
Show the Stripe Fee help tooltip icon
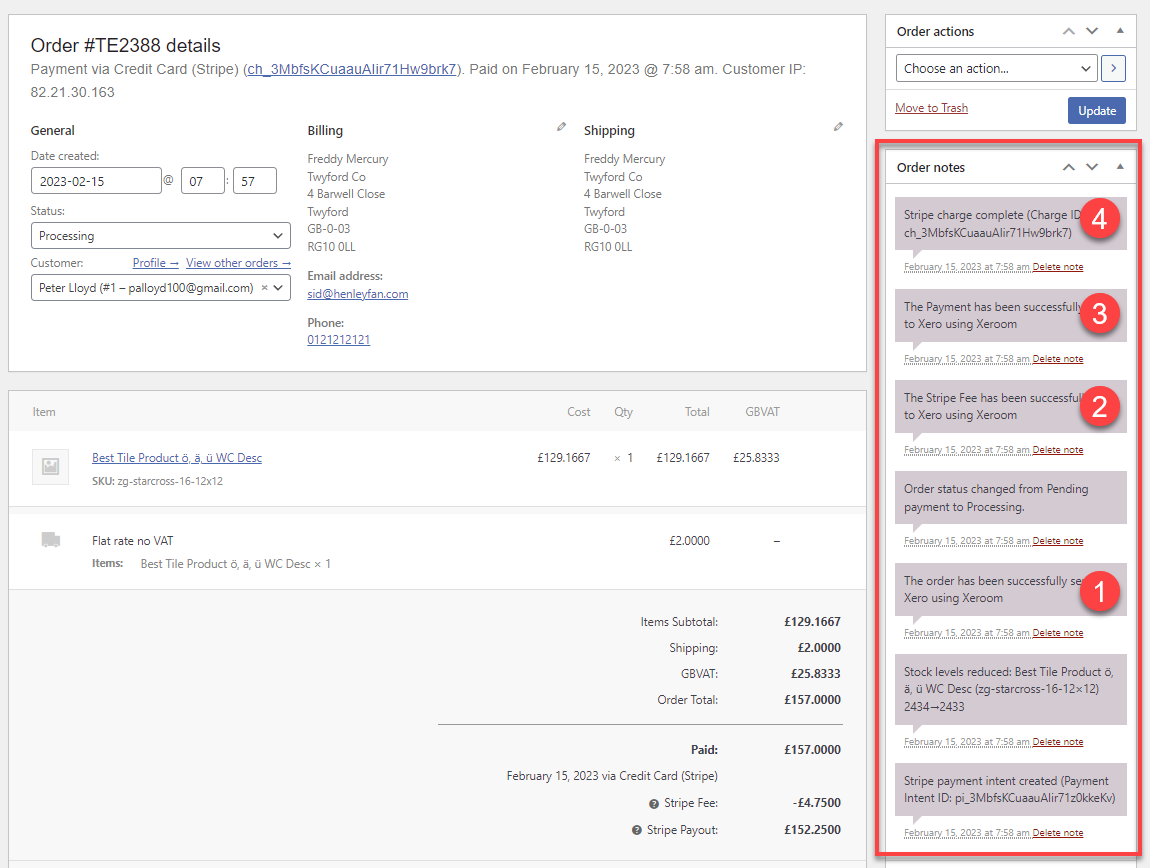653,804
